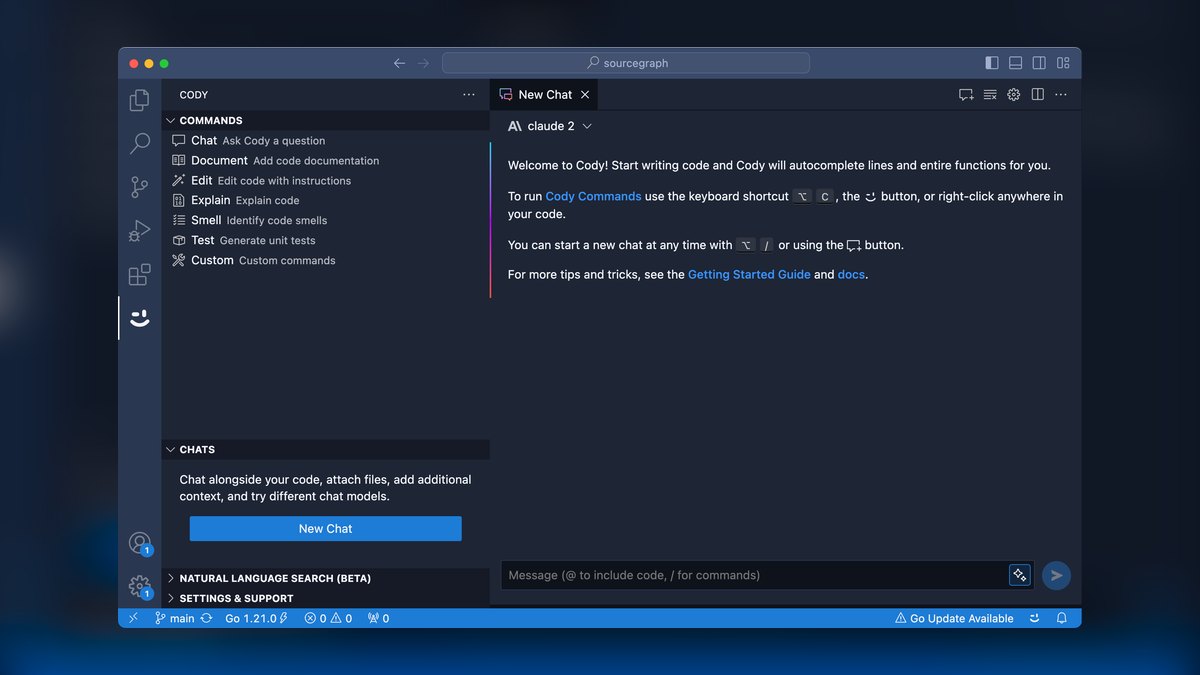Image resolution: width=1200 pixels, height=675 pixels.
Task: Run the Test Generate unit tests command
Action: point(326,240)
